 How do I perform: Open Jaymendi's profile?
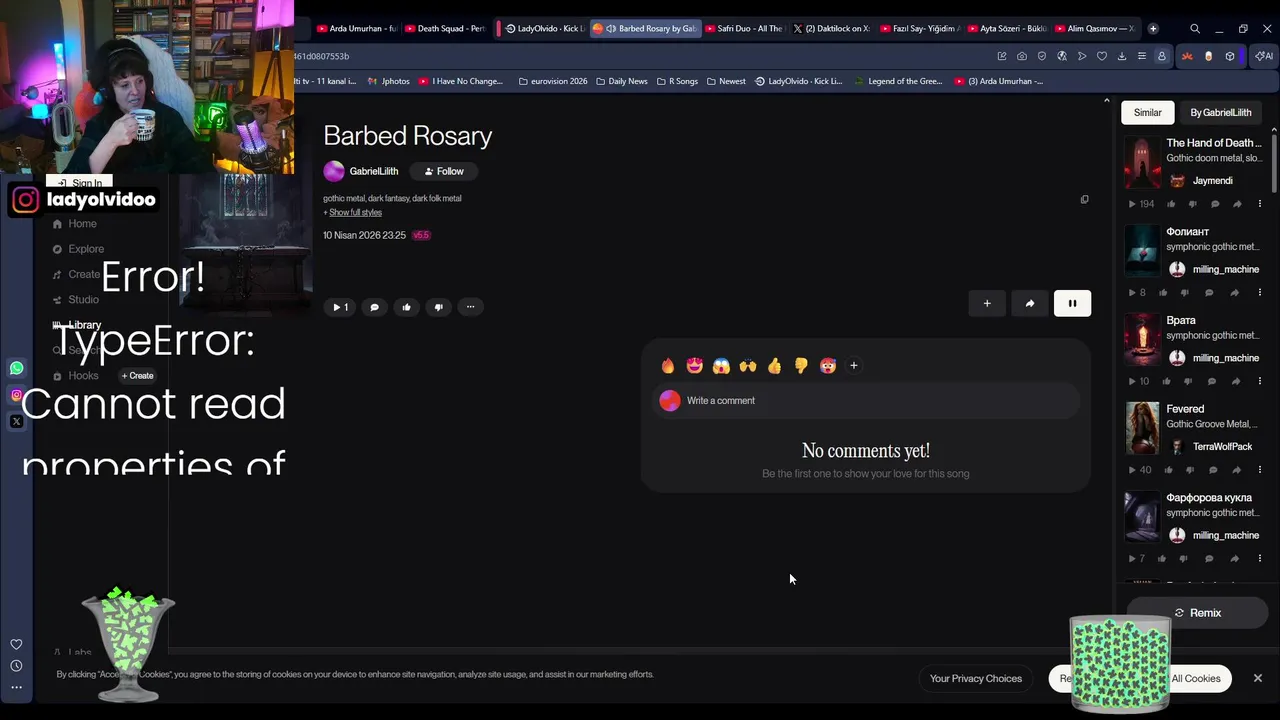[x=1212, y=181]
